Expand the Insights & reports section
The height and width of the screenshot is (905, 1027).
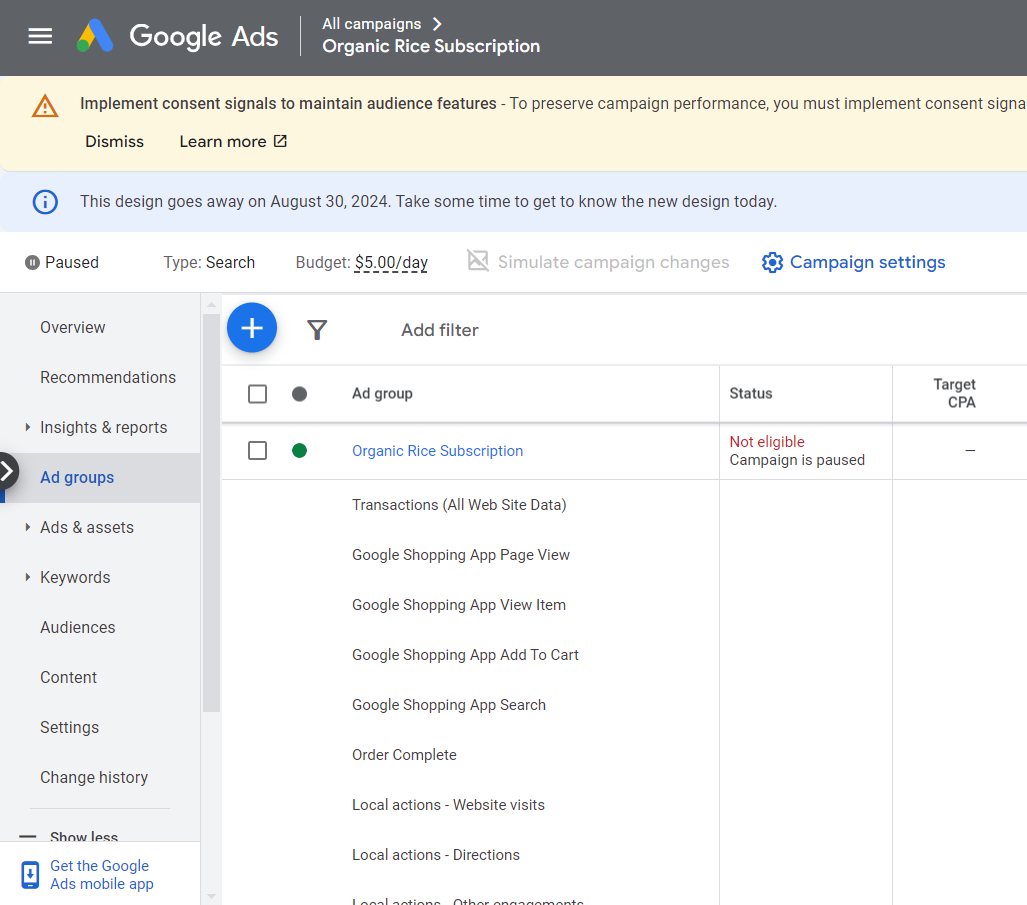(x=28, y=427)
